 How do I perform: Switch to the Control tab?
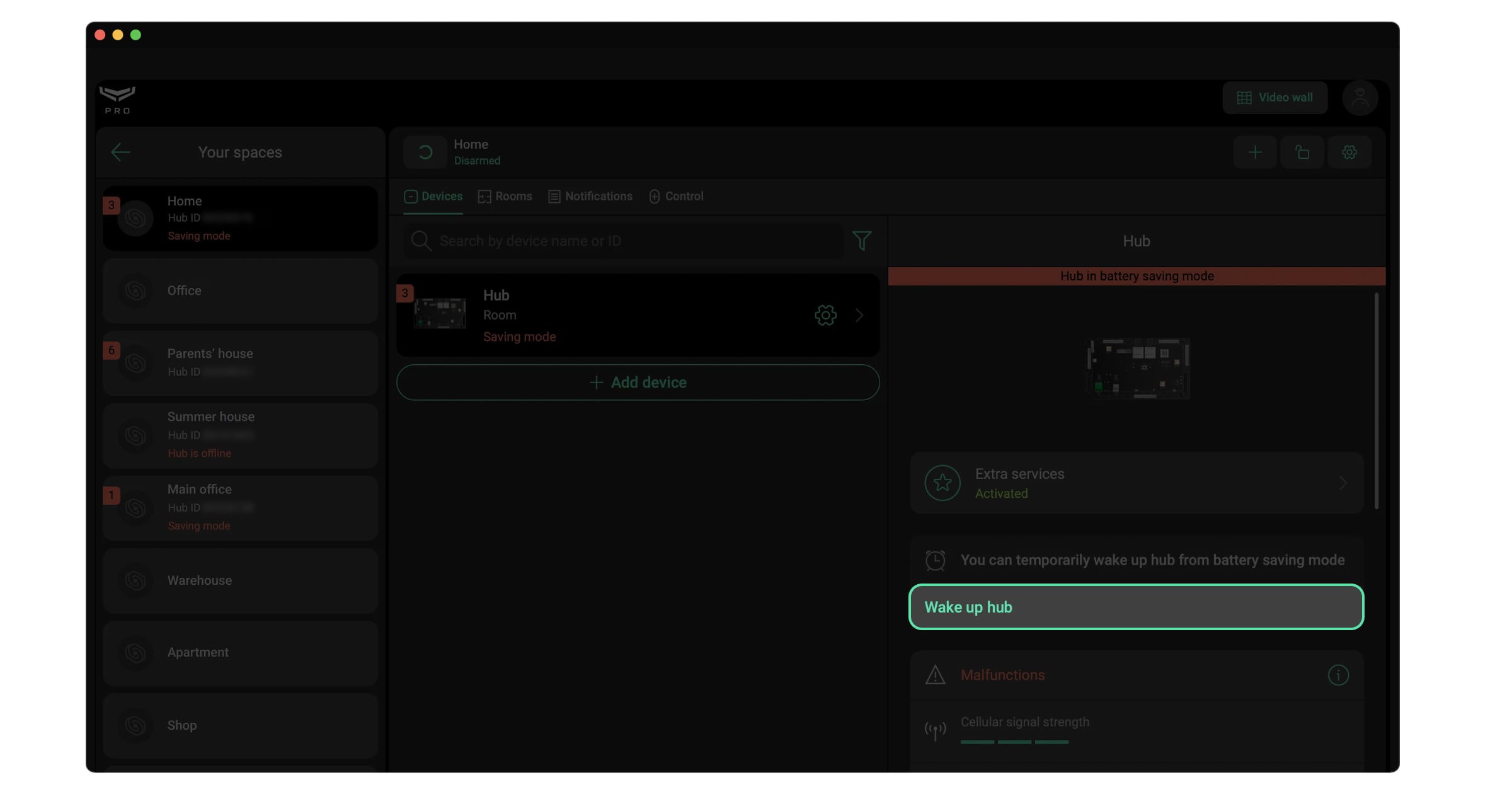coord(676,197)
